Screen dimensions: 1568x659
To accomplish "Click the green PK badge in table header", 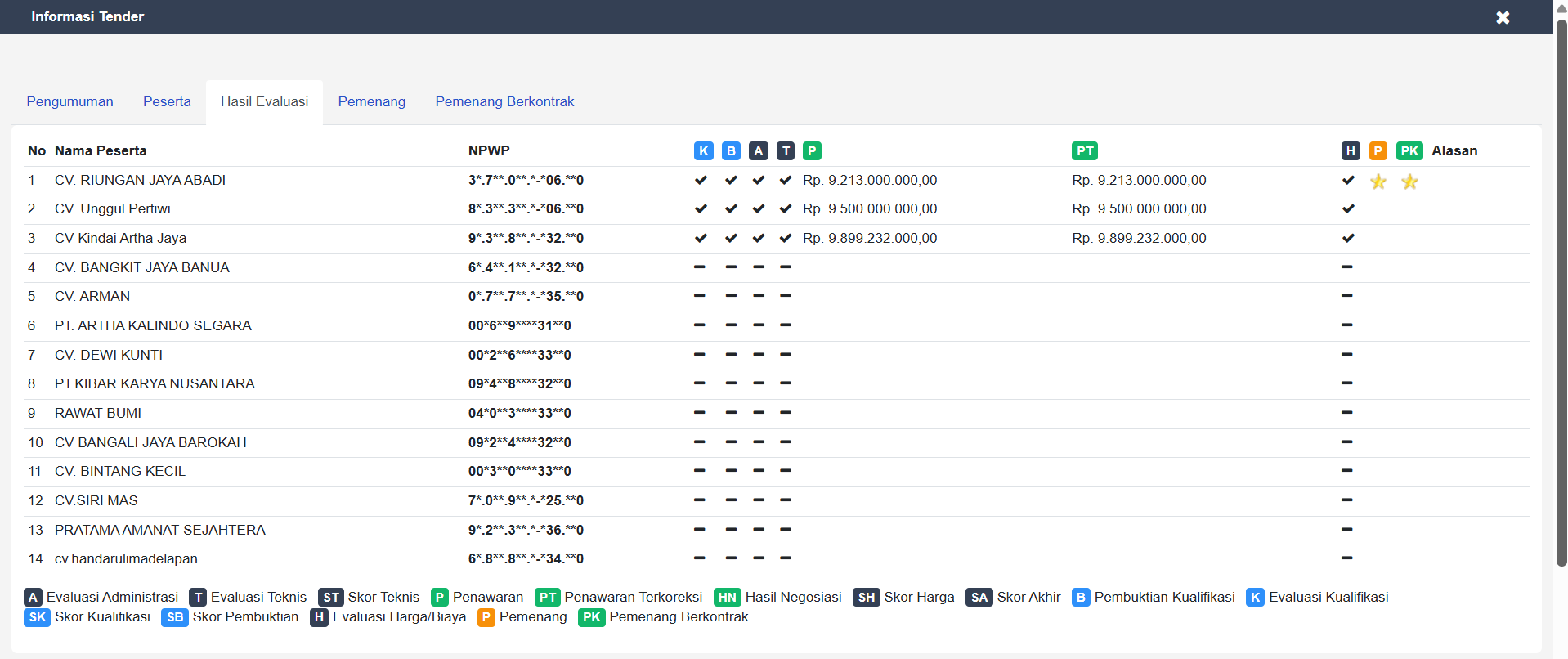I will point(1409,150).
